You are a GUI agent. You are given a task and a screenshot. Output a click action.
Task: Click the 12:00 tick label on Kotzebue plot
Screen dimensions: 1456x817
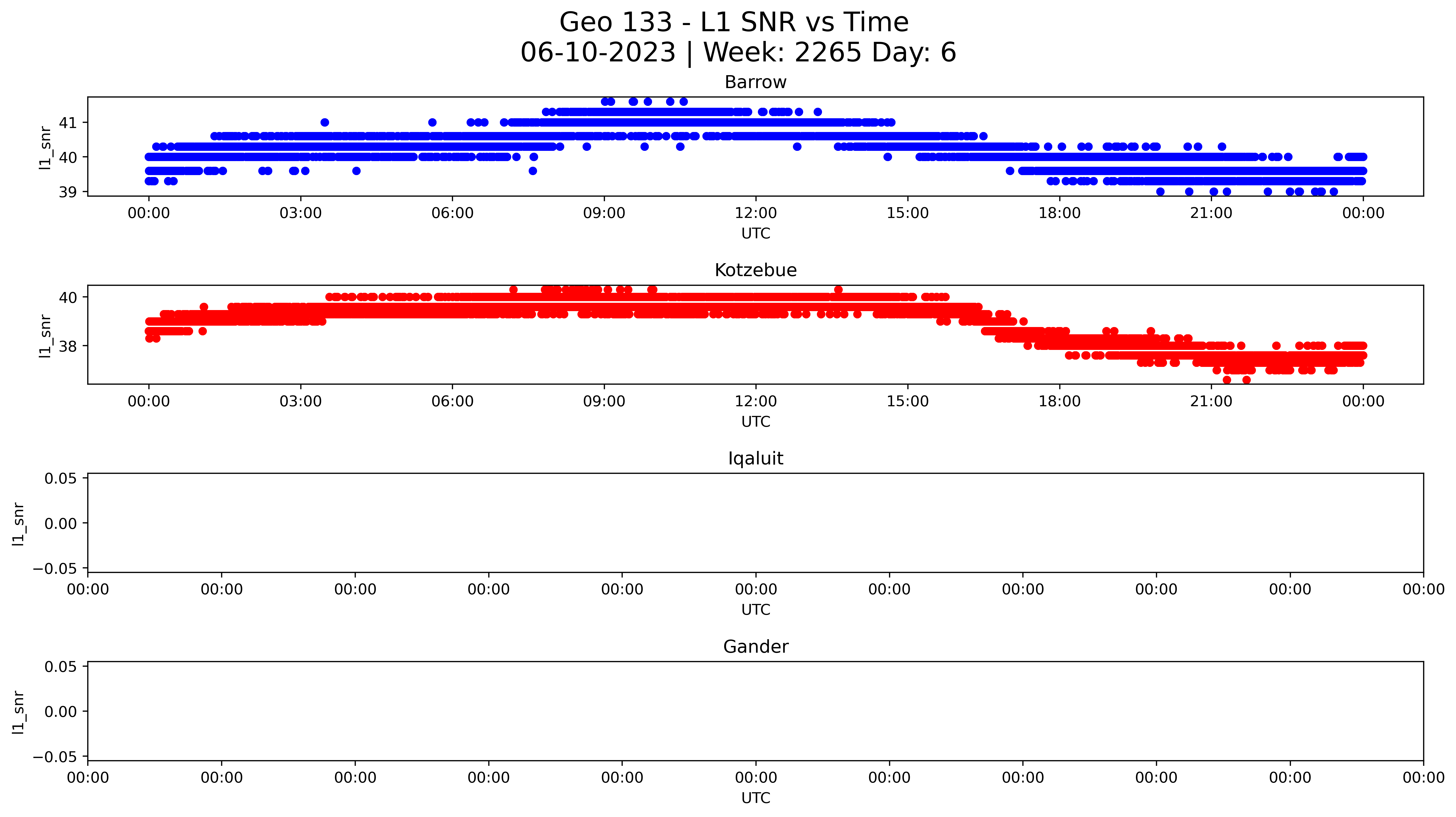(x=756, y=401)
